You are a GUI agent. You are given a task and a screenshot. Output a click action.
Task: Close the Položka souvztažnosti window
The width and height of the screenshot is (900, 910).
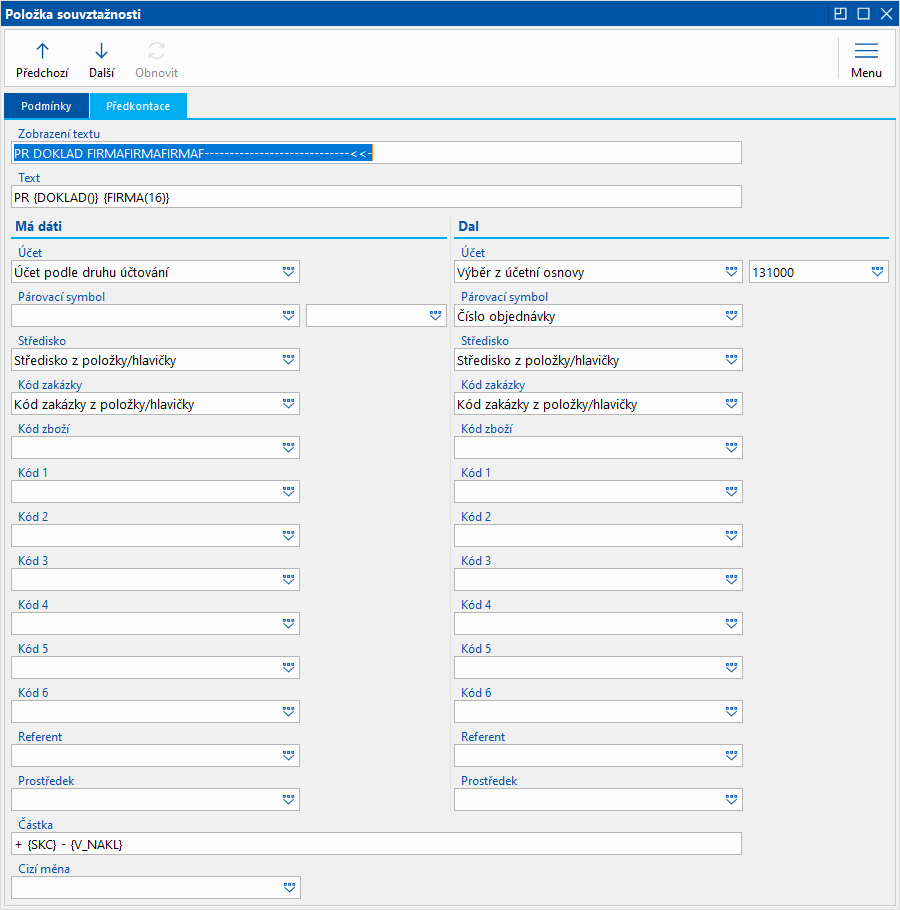pyautogui.click(x=885, y=14)
